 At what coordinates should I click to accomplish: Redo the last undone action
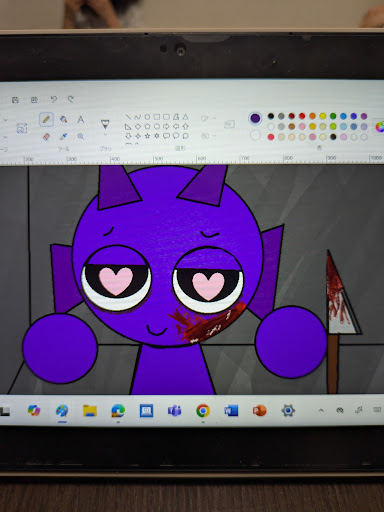point(71,99)
